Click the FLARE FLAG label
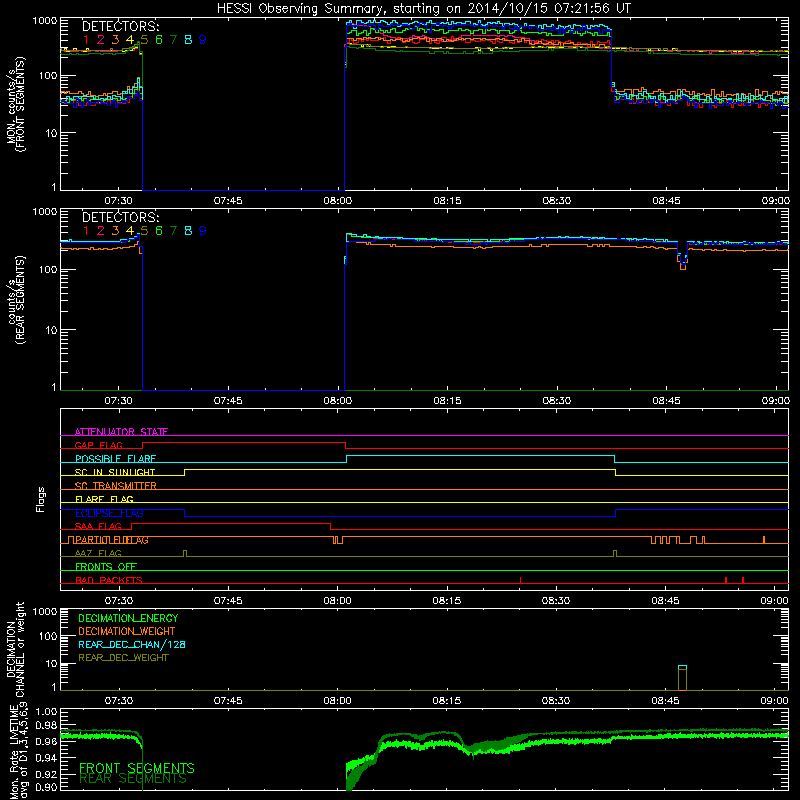This screenshot has width=800, height=800. click(x=104, y=499)
